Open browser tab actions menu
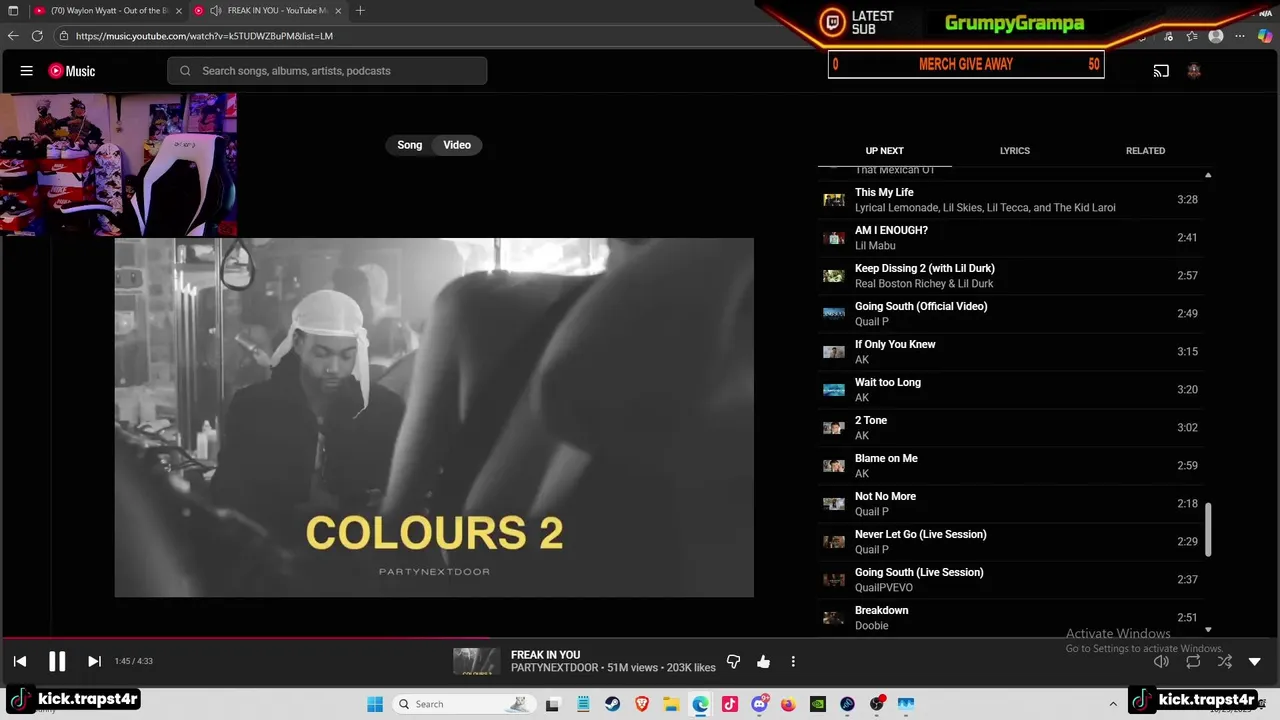This screenshot has height=720, width=1280. point(13,10)
